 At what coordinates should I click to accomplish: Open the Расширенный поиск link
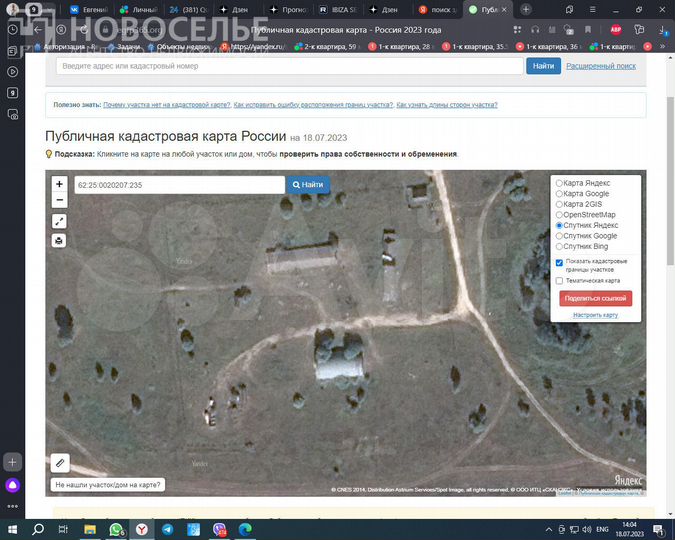pyautogui.click(x=601, y=66)
